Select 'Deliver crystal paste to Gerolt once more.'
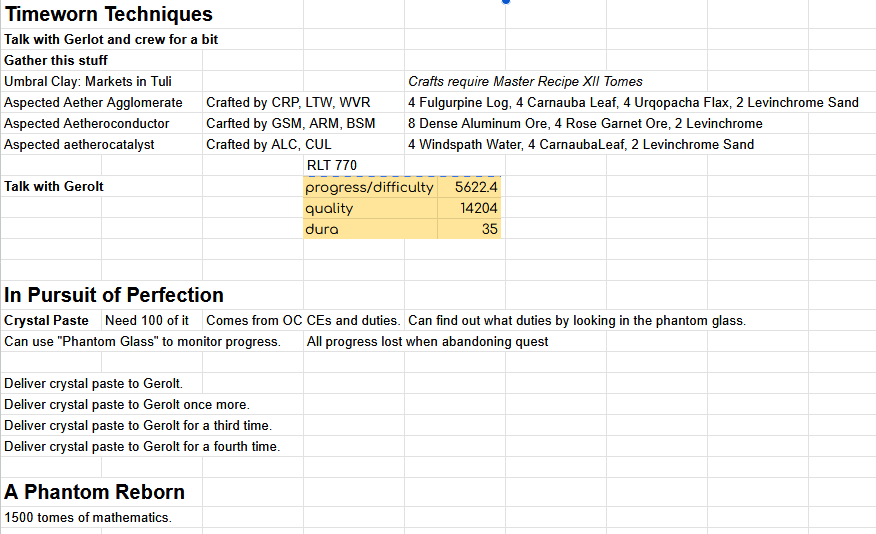This screenshot has width=876, height=534. tap(127, 404)
